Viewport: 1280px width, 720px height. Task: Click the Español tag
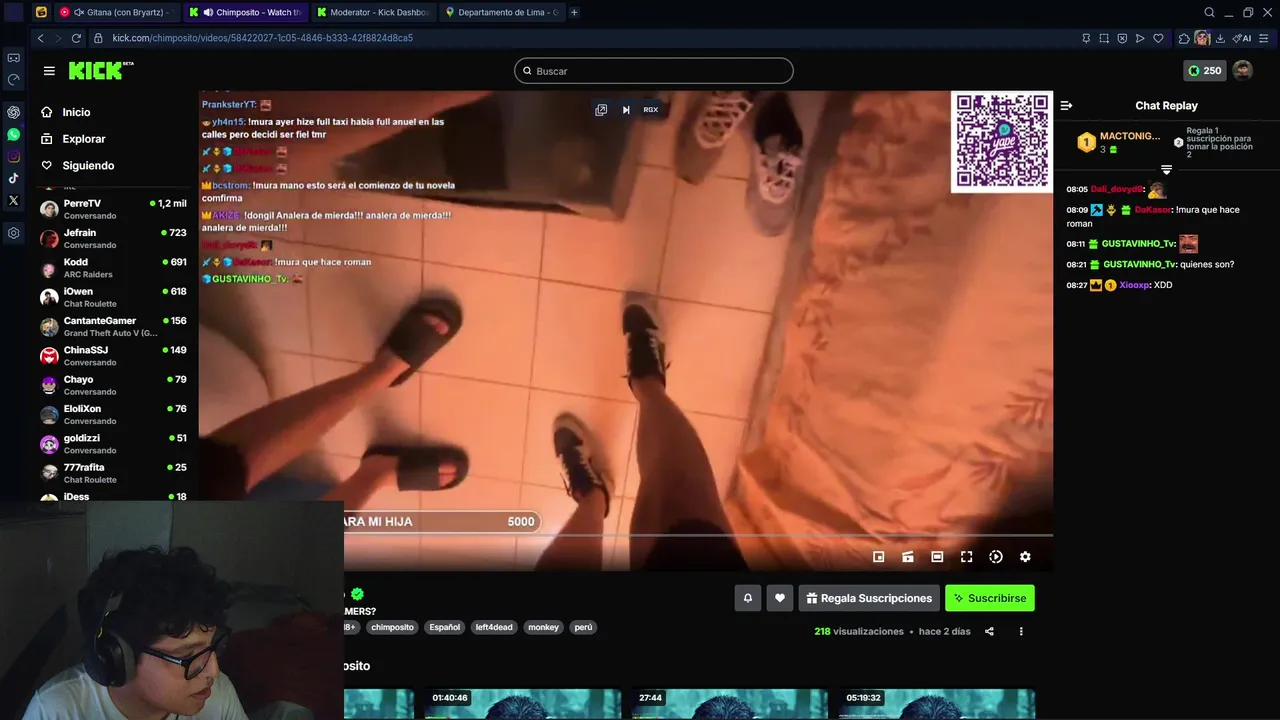coord(445,627)
